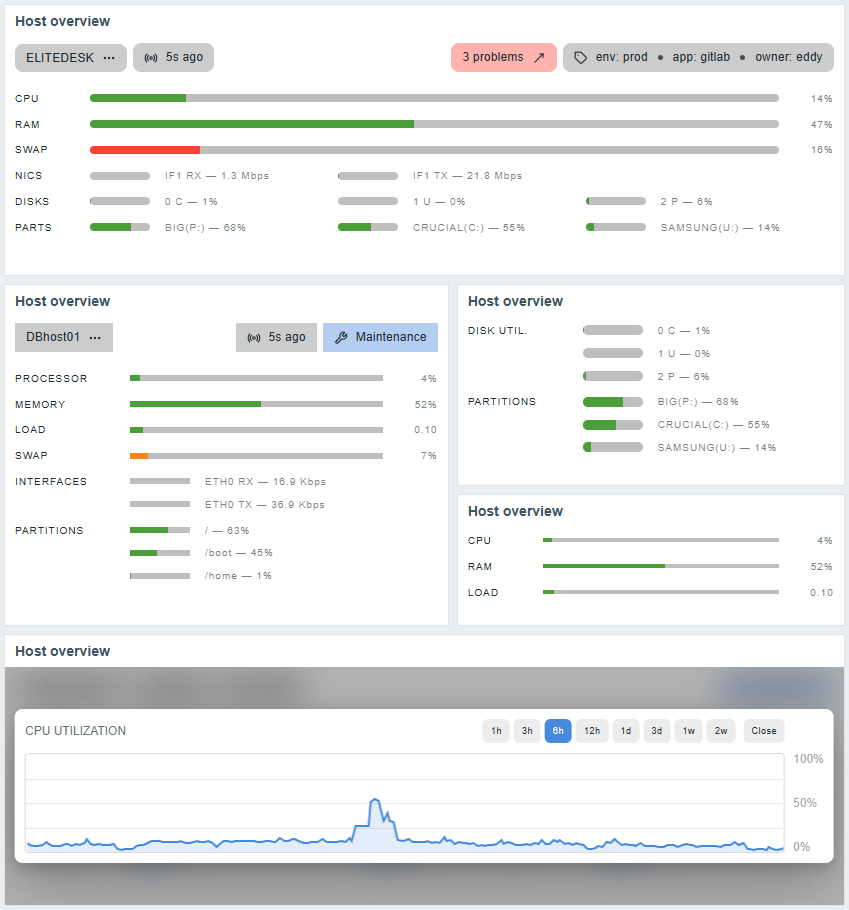
Task: Select the 12h time range
Action: [592, 731]
